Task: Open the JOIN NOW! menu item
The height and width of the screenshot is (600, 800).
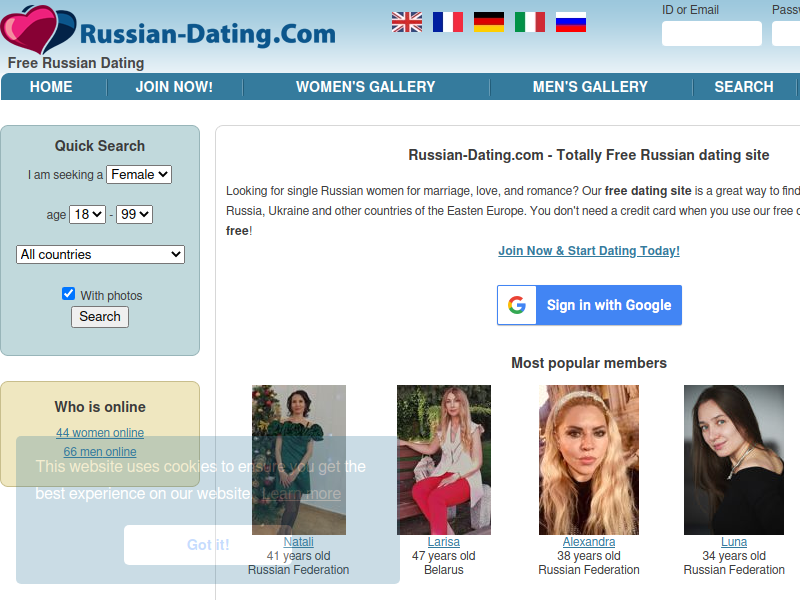Action: click(x=174, y=87)
